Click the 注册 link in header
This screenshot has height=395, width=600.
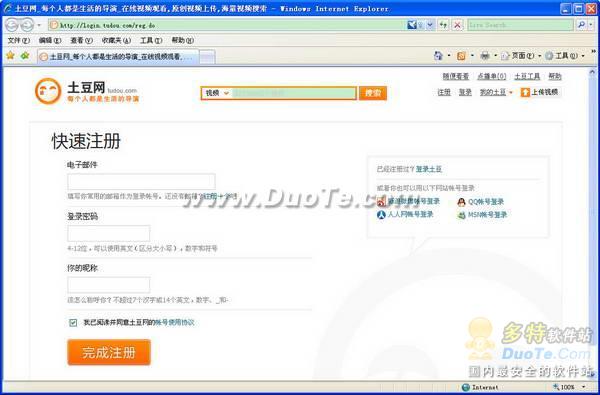[x=444, y=92]
